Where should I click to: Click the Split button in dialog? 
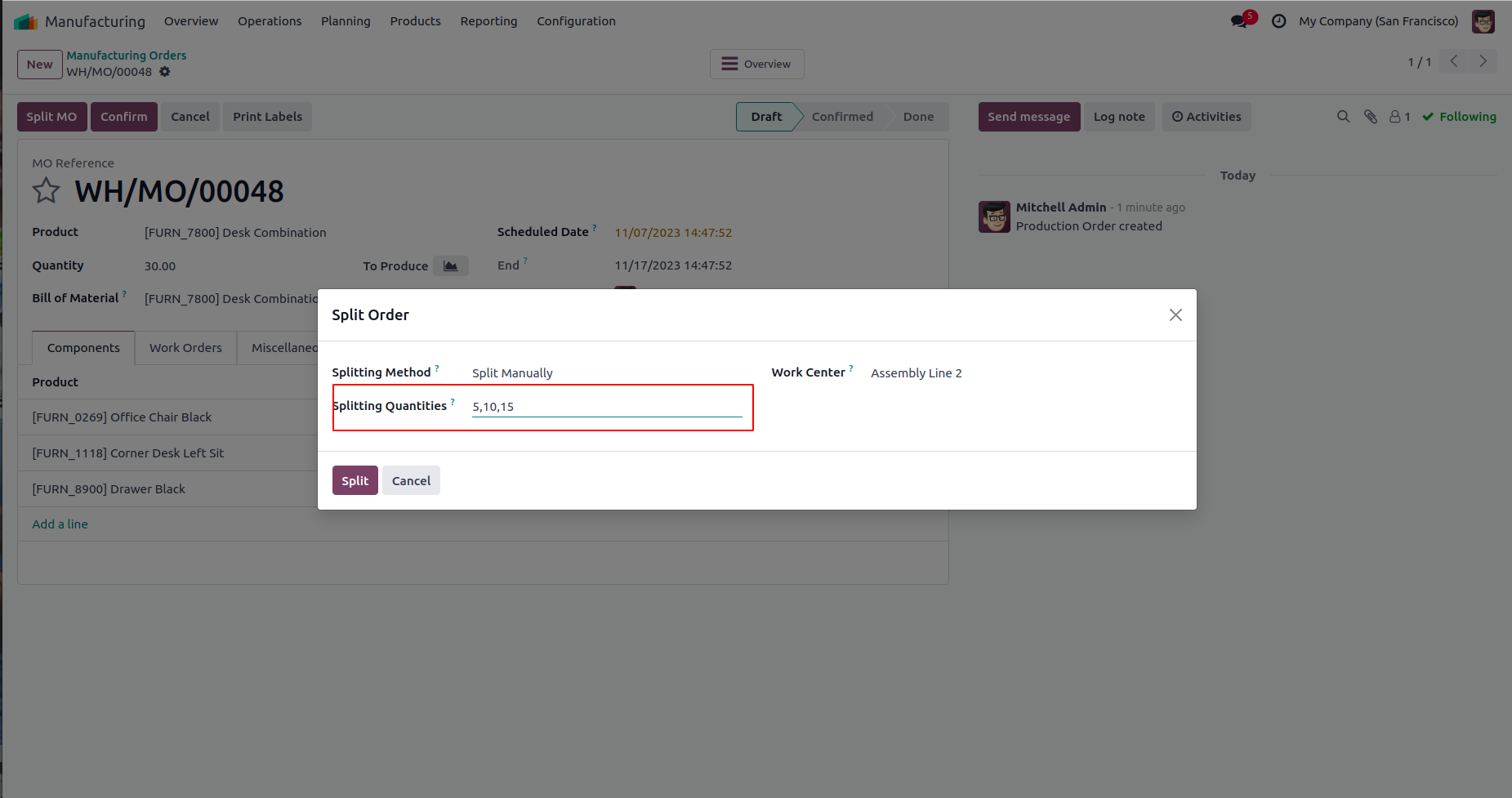pos(355,481)
